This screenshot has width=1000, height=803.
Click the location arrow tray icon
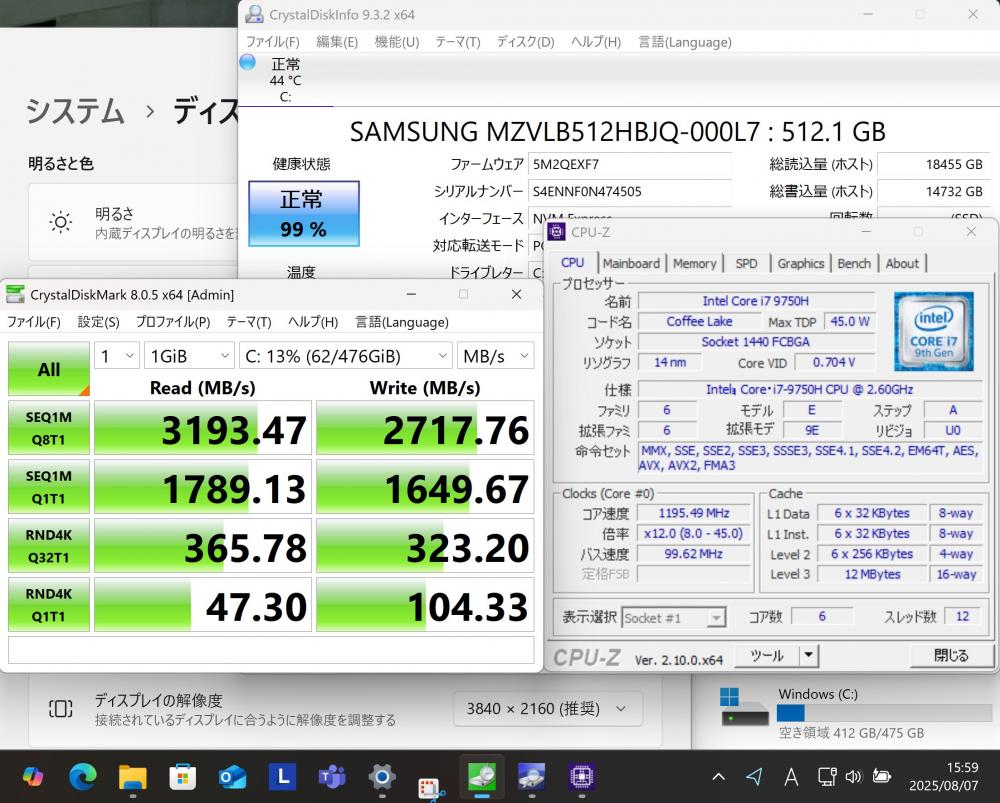pos(754,776)
